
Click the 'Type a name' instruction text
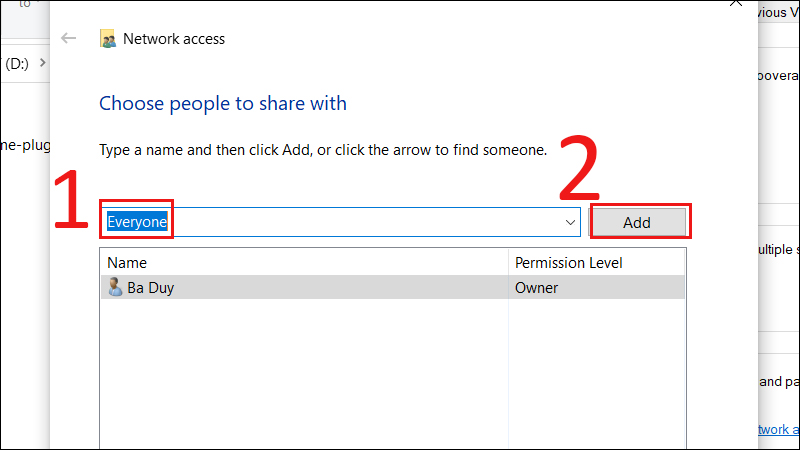coord(323,151)
